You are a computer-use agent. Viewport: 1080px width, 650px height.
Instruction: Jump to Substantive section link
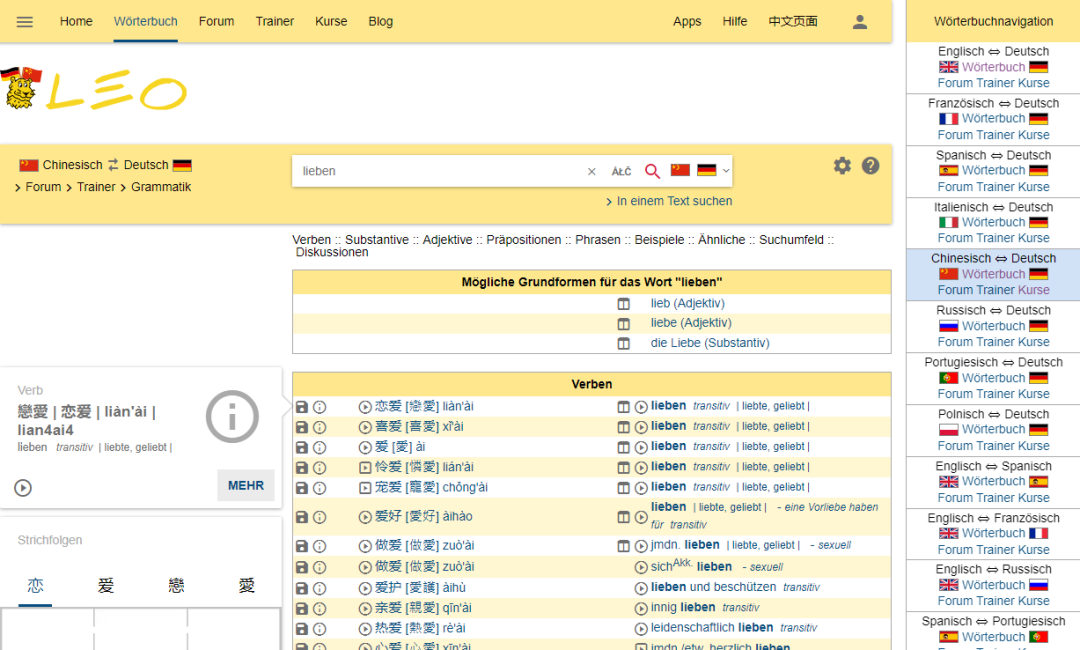coord(377,240)
